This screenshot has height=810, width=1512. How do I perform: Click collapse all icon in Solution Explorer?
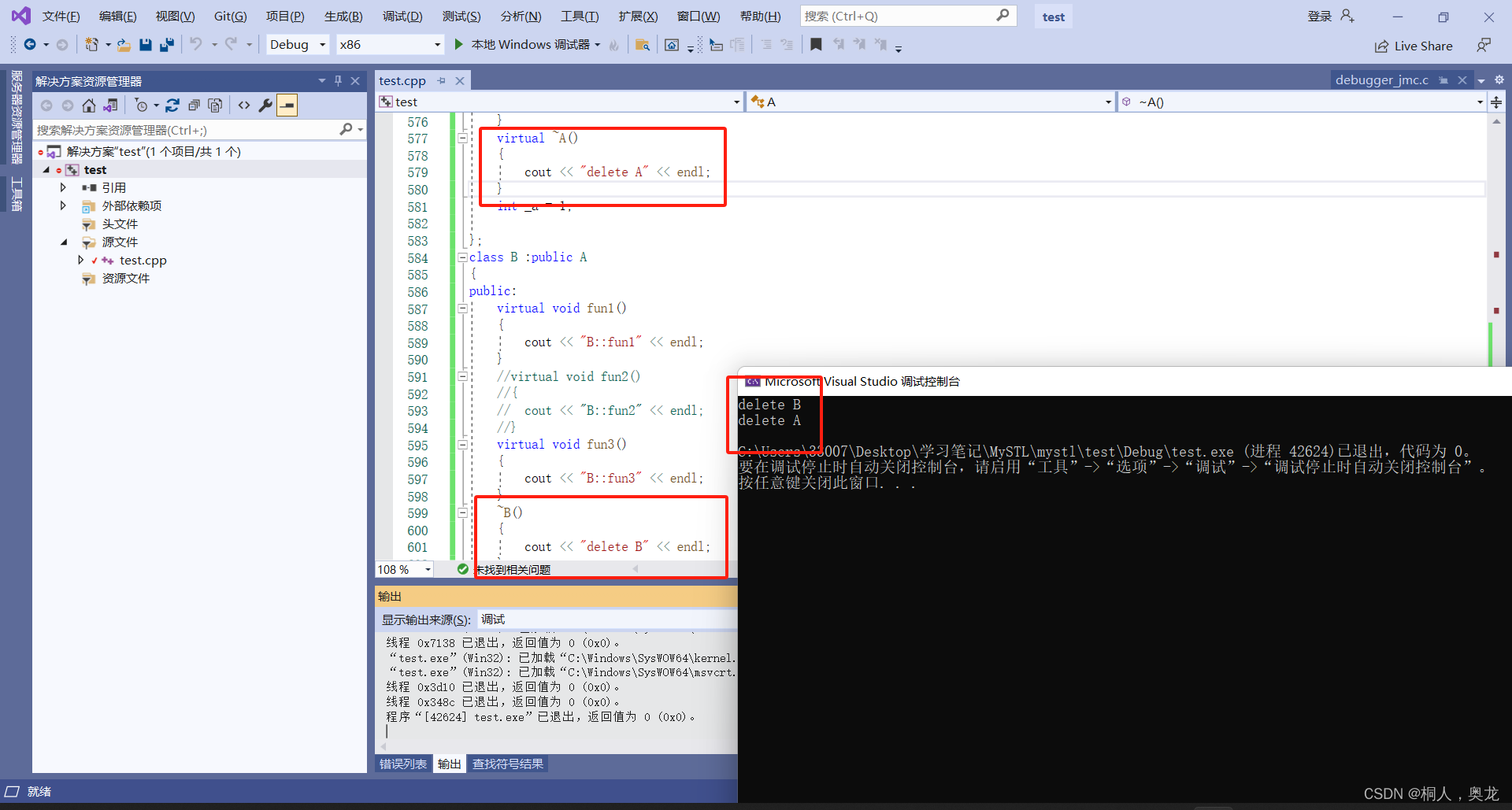pos(194,105)
